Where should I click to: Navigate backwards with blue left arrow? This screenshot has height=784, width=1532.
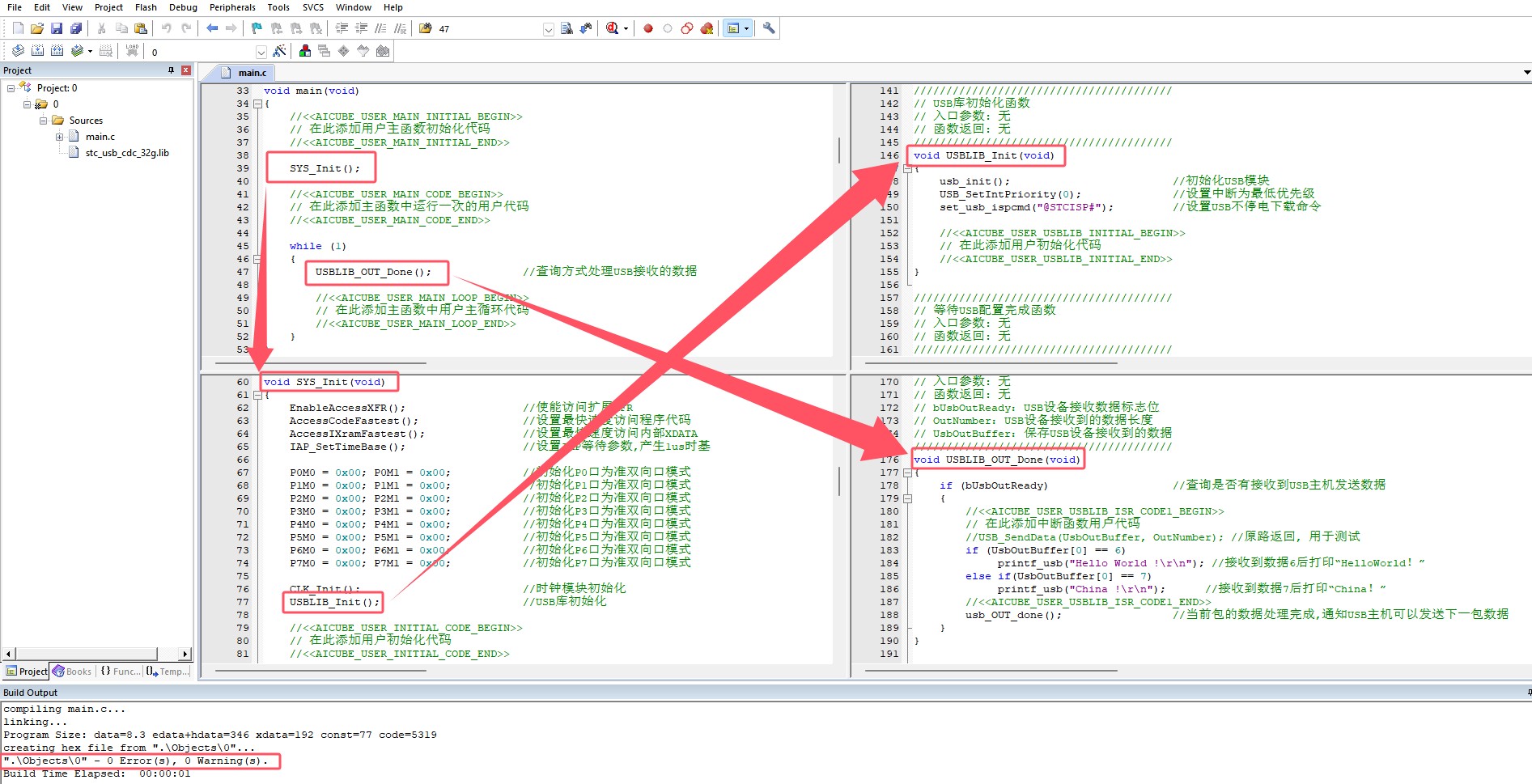coord(212,28)
